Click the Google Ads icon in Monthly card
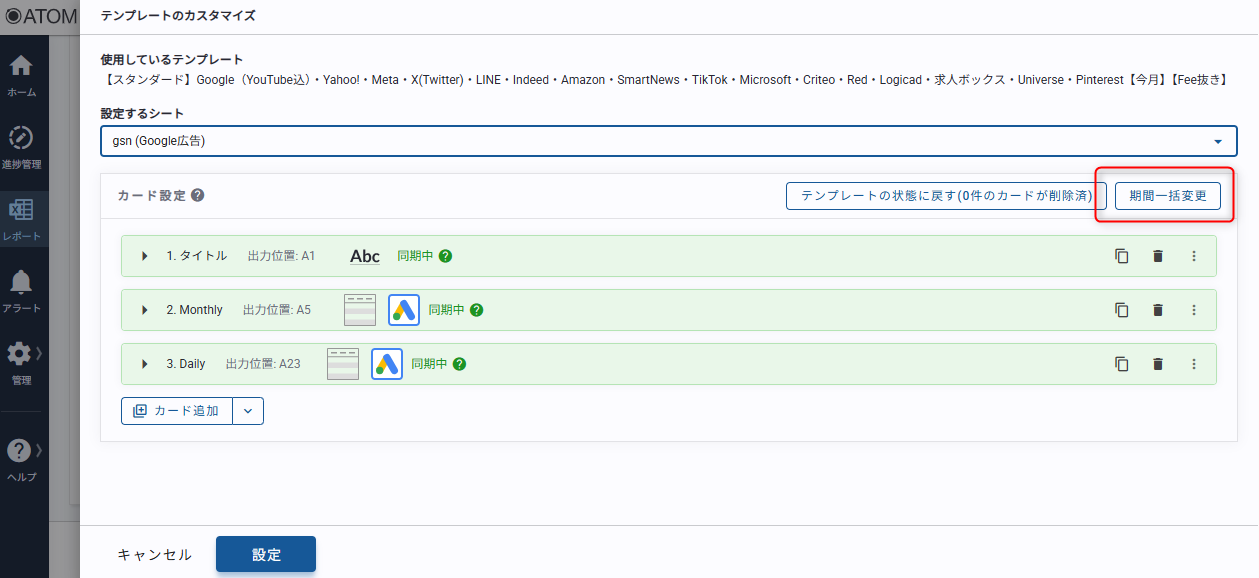 404,310
